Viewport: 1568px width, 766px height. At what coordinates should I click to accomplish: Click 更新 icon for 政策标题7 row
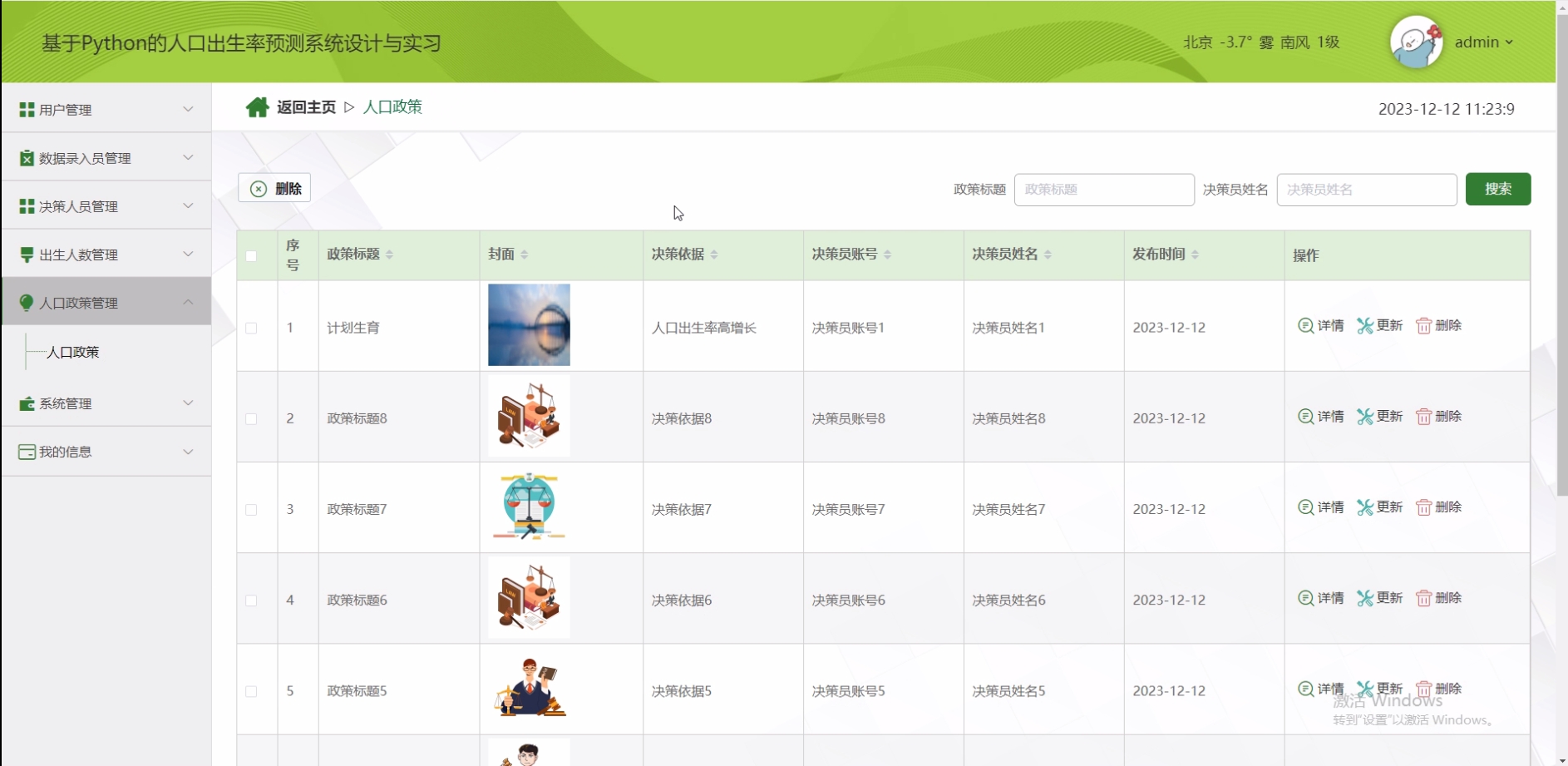[x=1364, y=507]
